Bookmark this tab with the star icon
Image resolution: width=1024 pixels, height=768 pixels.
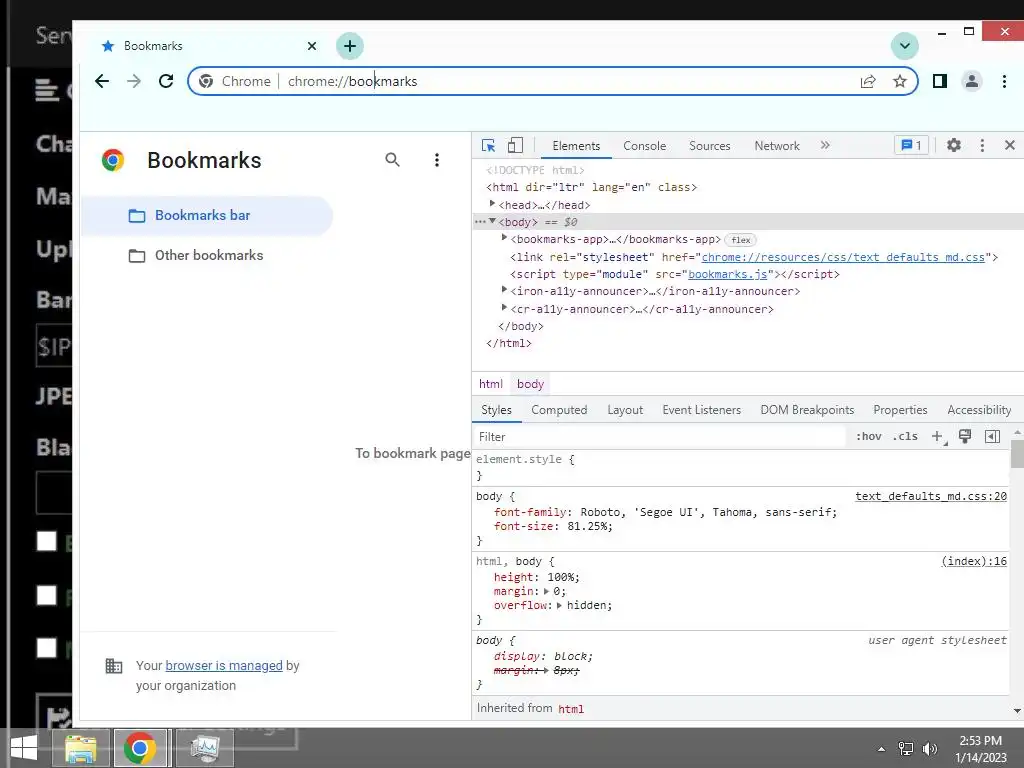pyautogui.click(x=900, y=81)
